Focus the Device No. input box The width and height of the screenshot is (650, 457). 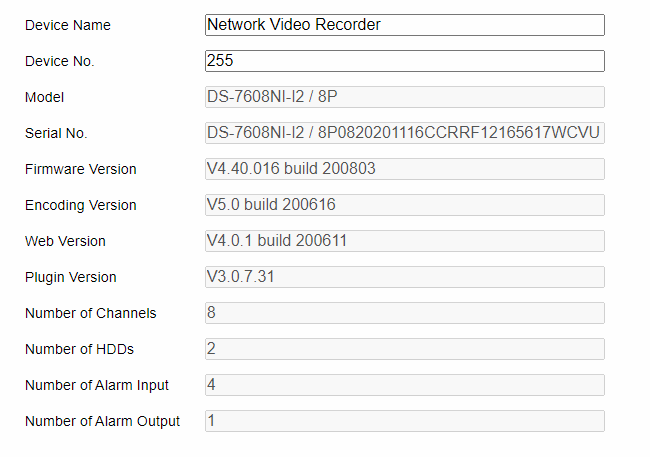click(x=404, y=61)
